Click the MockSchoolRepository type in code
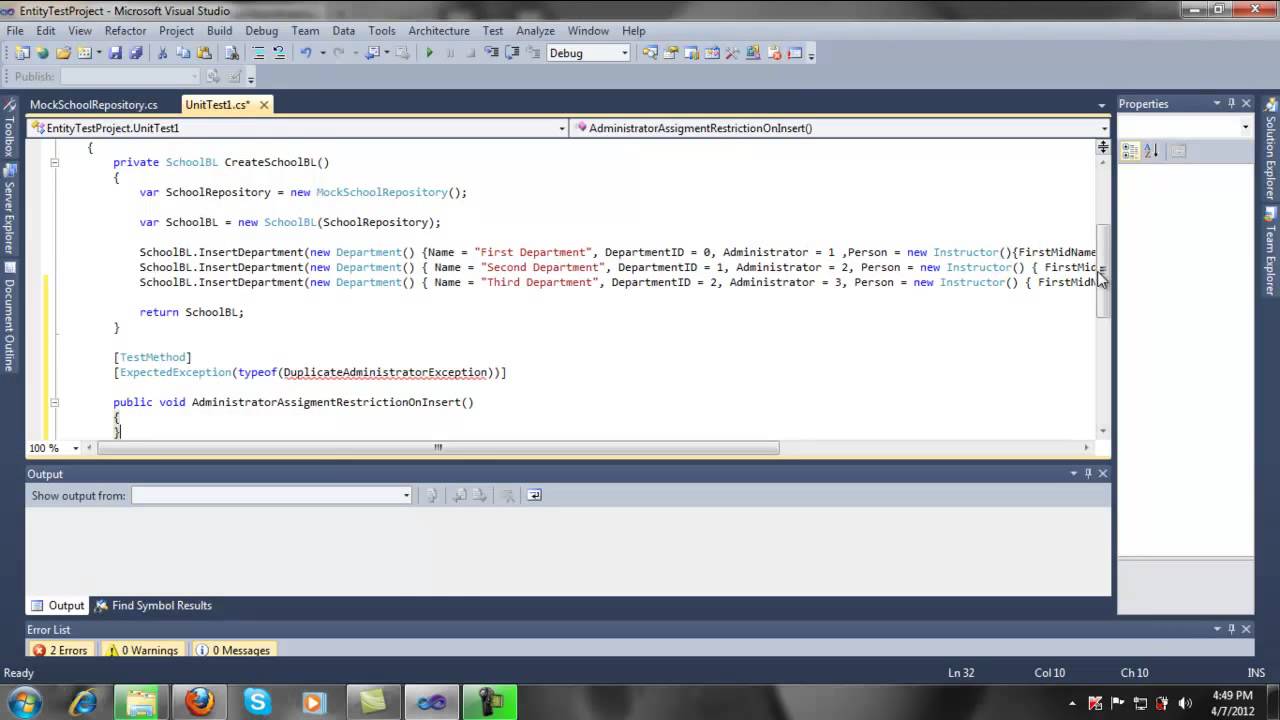Viewport: 1280px width, 720px height. pyautogui.click(x=382, y=192)
